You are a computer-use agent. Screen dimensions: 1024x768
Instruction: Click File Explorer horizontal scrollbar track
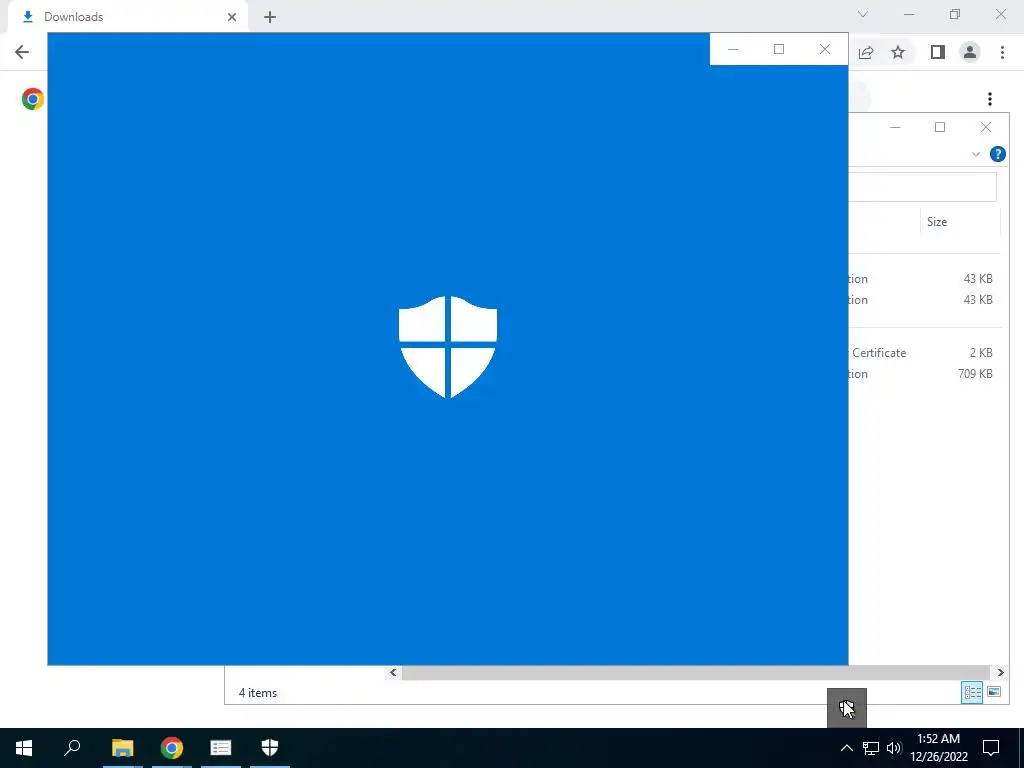(x=697, y=673)
